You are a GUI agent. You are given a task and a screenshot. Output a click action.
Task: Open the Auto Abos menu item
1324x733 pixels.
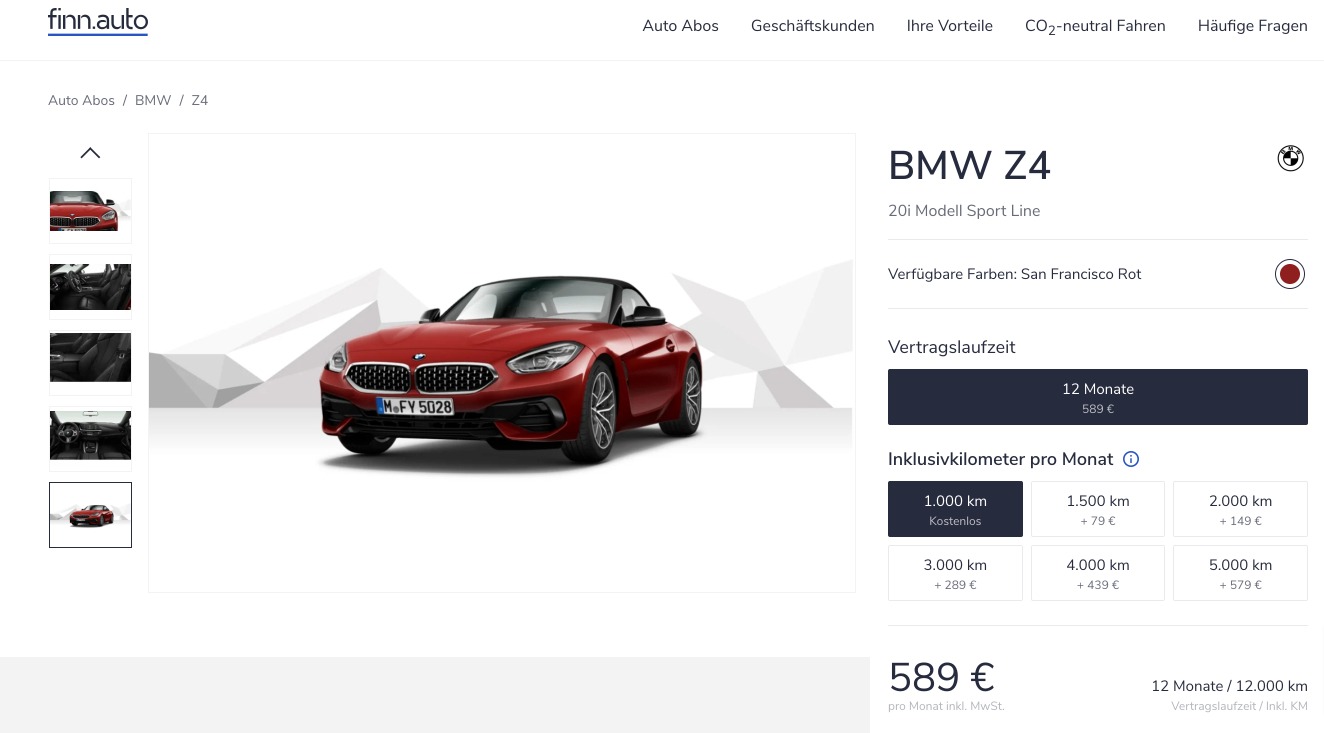680,26
